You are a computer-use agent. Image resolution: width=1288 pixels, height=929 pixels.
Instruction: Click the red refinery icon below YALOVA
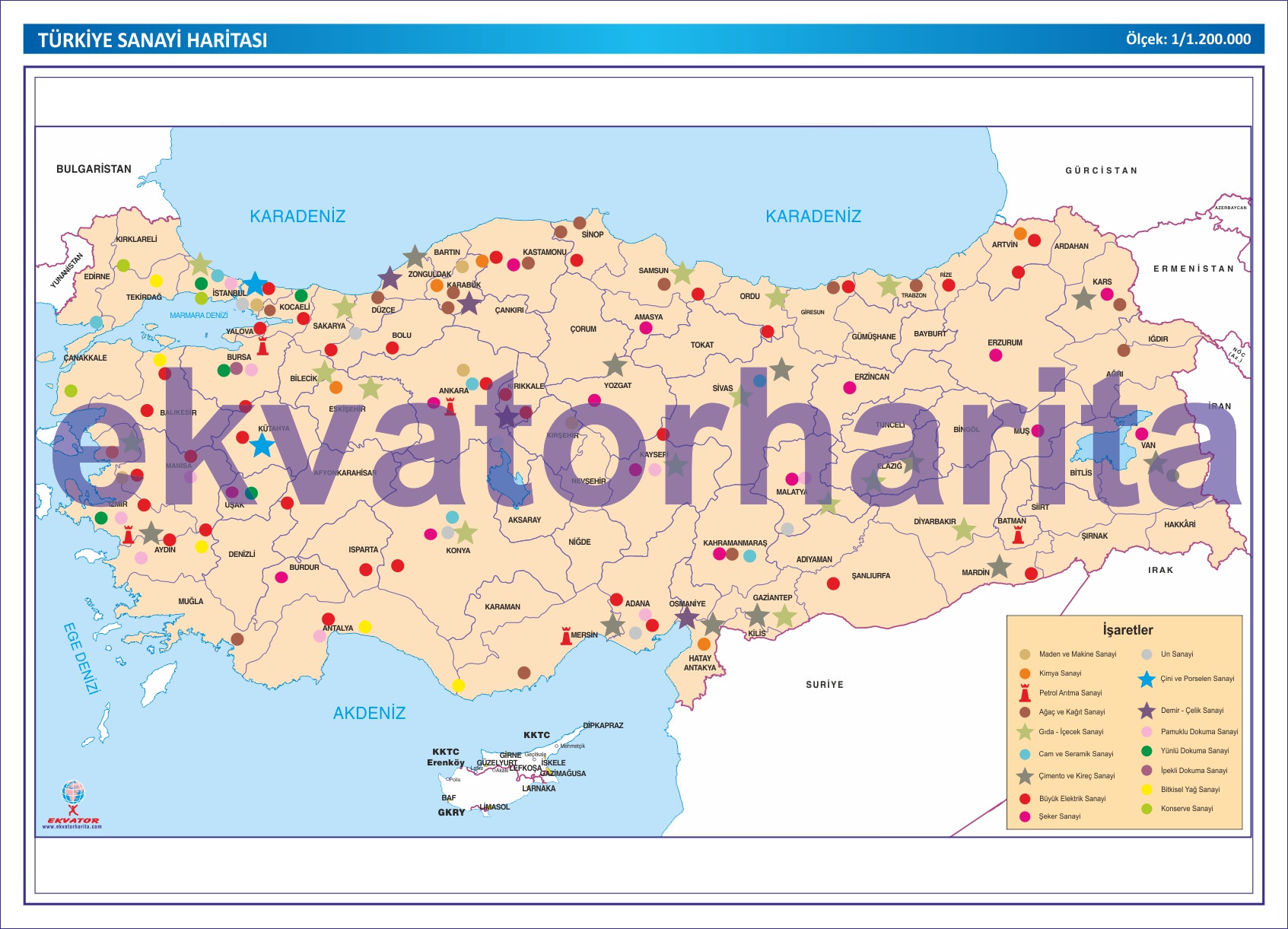[x=262, y=347]
